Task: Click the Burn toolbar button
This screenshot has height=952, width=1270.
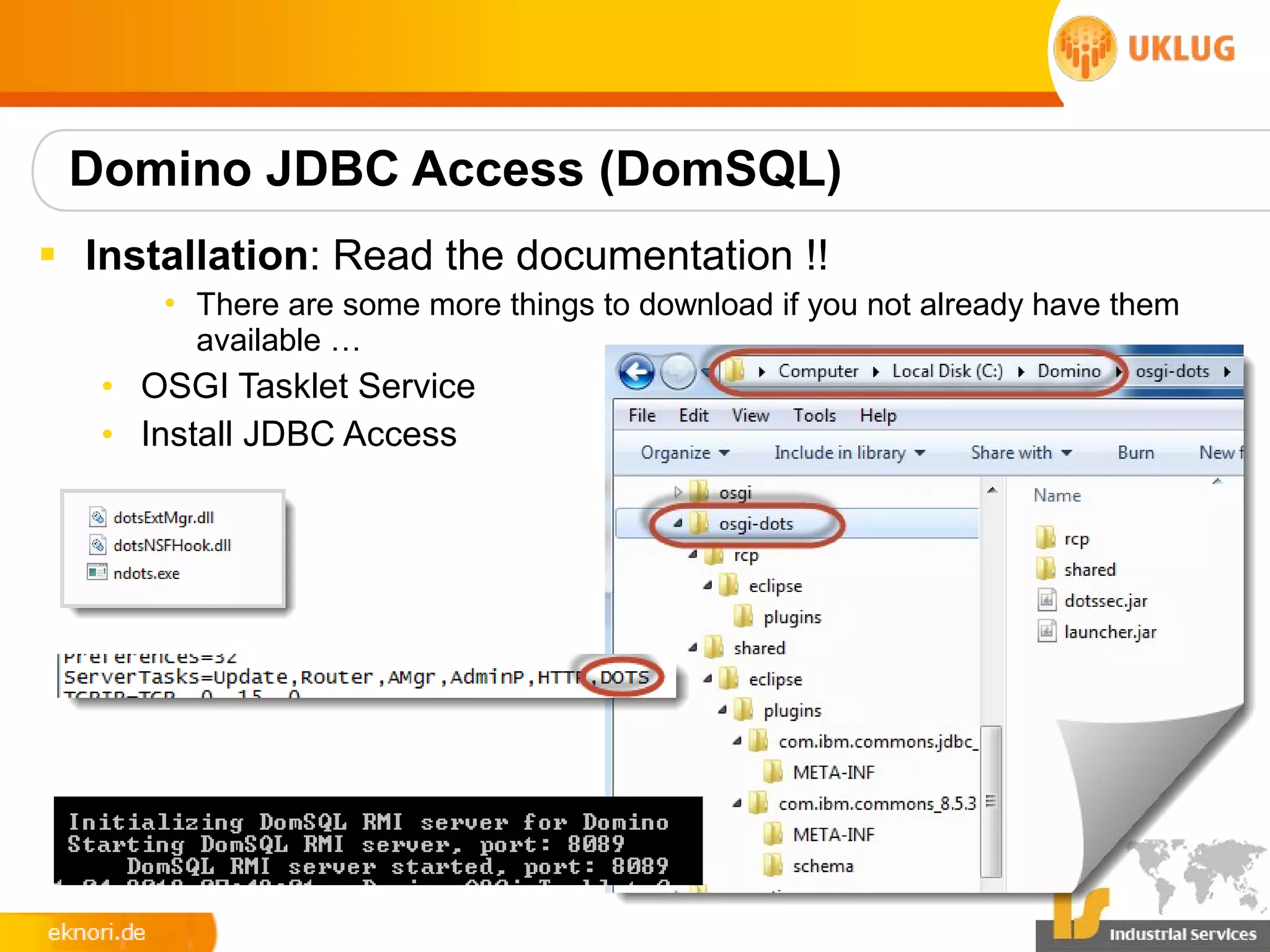Action: coord(1135,452)
